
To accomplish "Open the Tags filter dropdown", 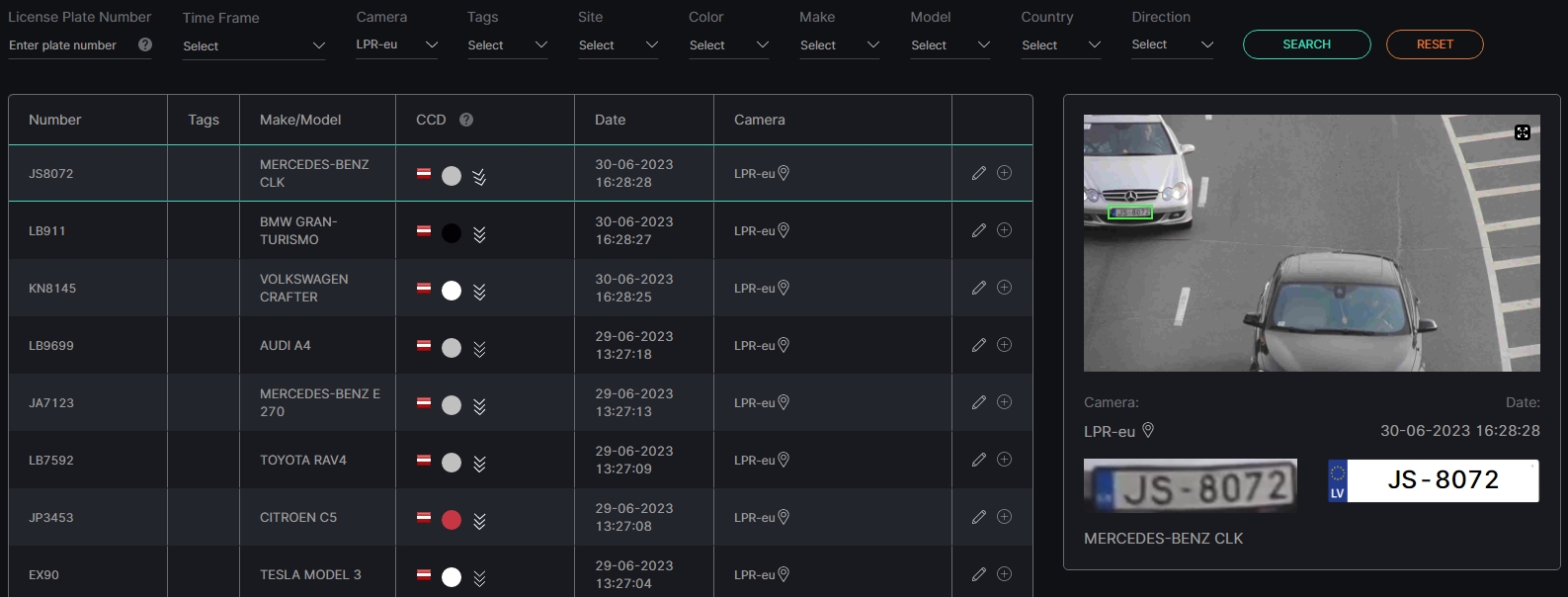I will pyautogui.click(x=508, y=45).
